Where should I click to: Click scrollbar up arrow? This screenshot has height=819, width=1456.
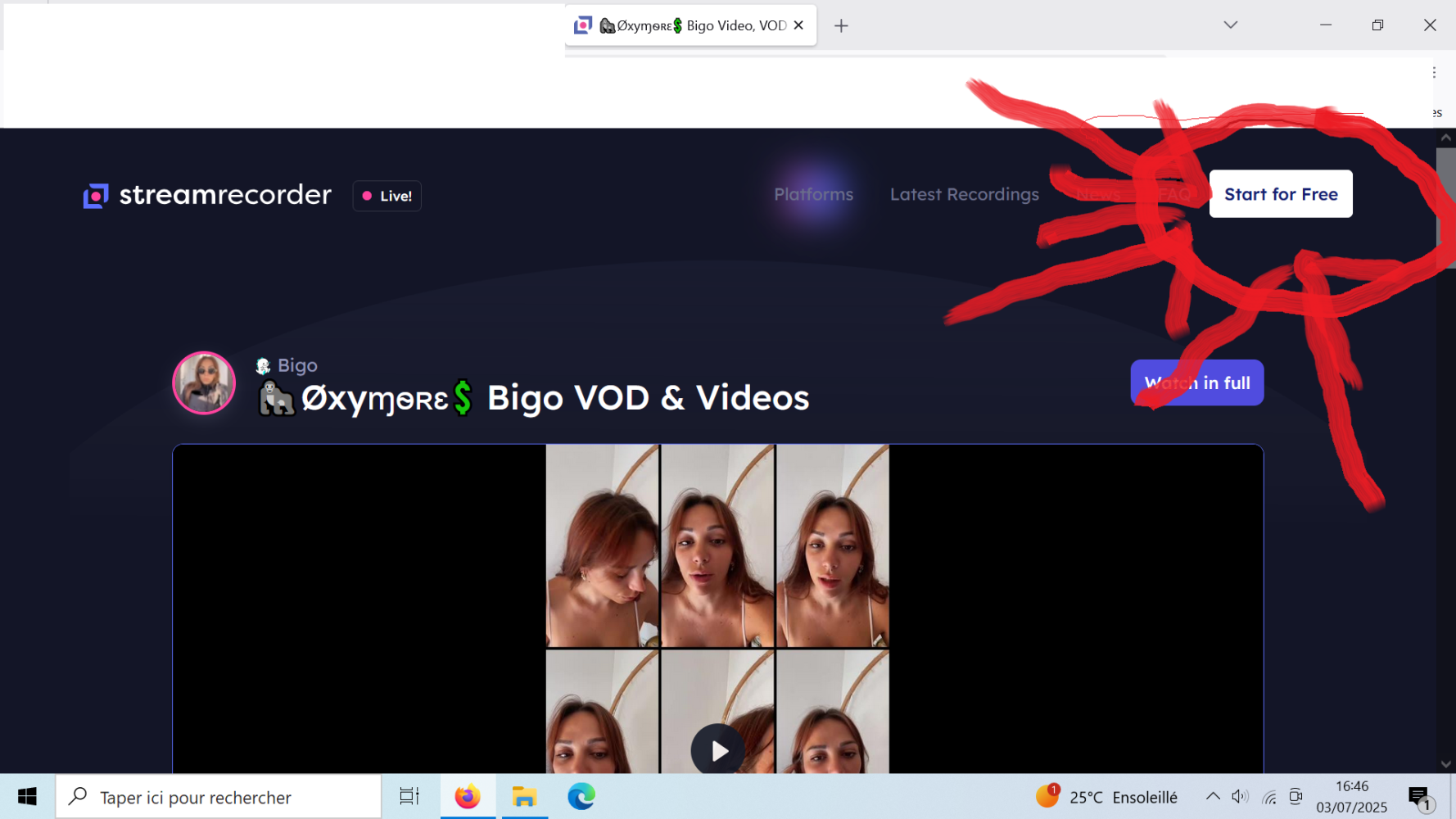[x=1446, y=138]
